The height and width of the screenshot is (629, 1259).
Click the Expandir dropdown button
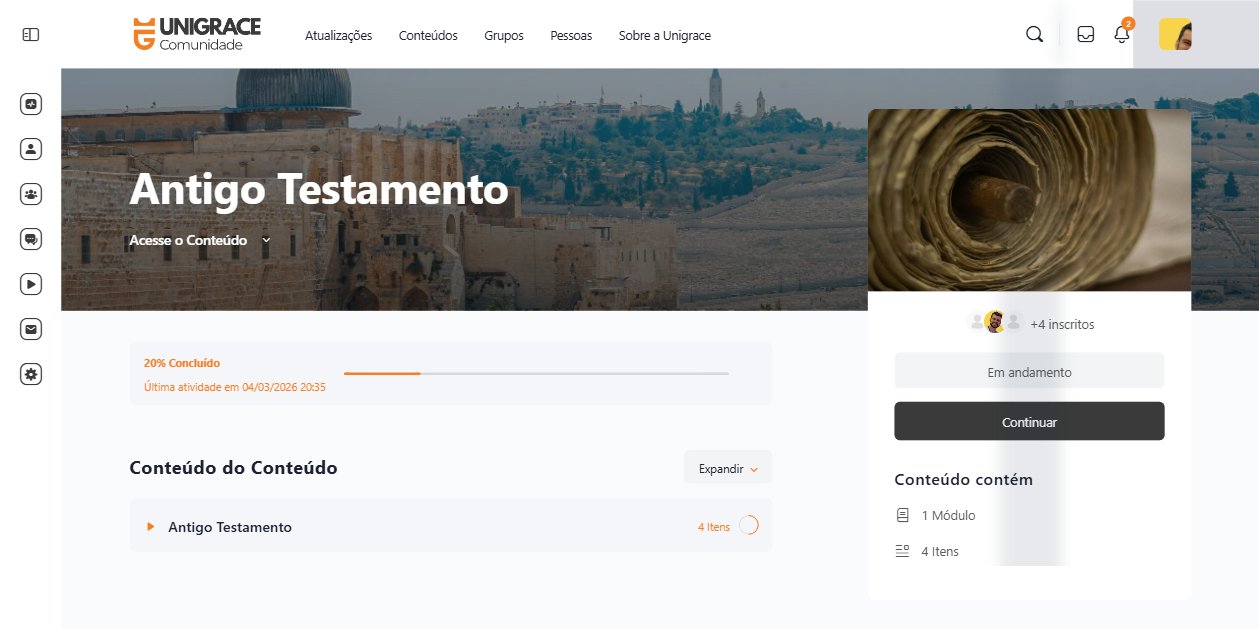(x=727, y=468)
